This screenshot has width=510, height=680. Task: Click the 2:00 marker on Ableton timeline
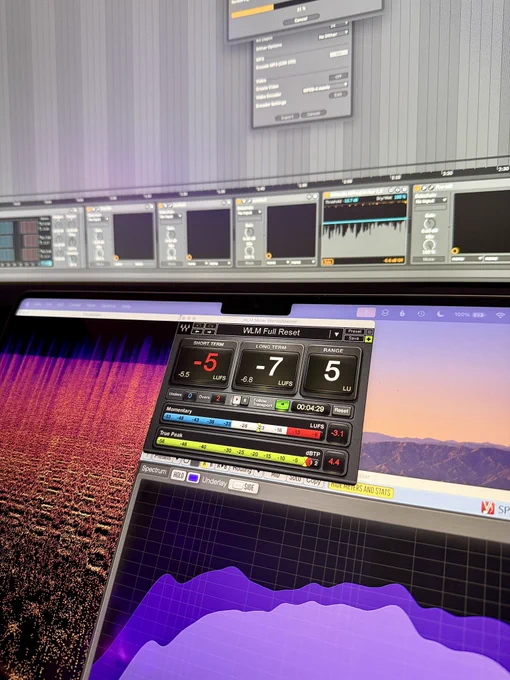pyautogui.click(x=347, y=181)
